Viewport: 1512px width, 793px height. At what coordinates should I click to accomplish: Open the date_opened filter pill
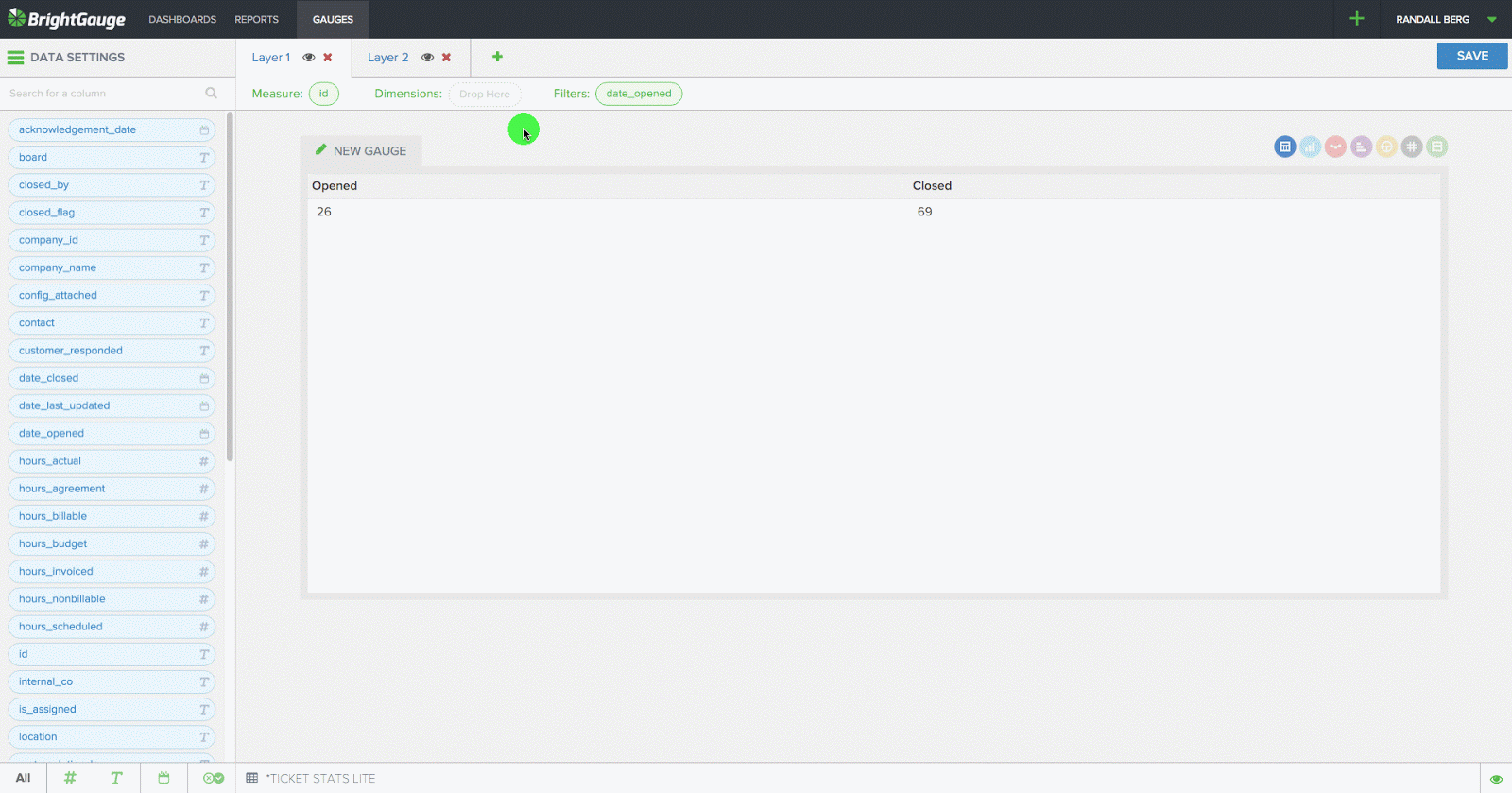pos(639,94)
